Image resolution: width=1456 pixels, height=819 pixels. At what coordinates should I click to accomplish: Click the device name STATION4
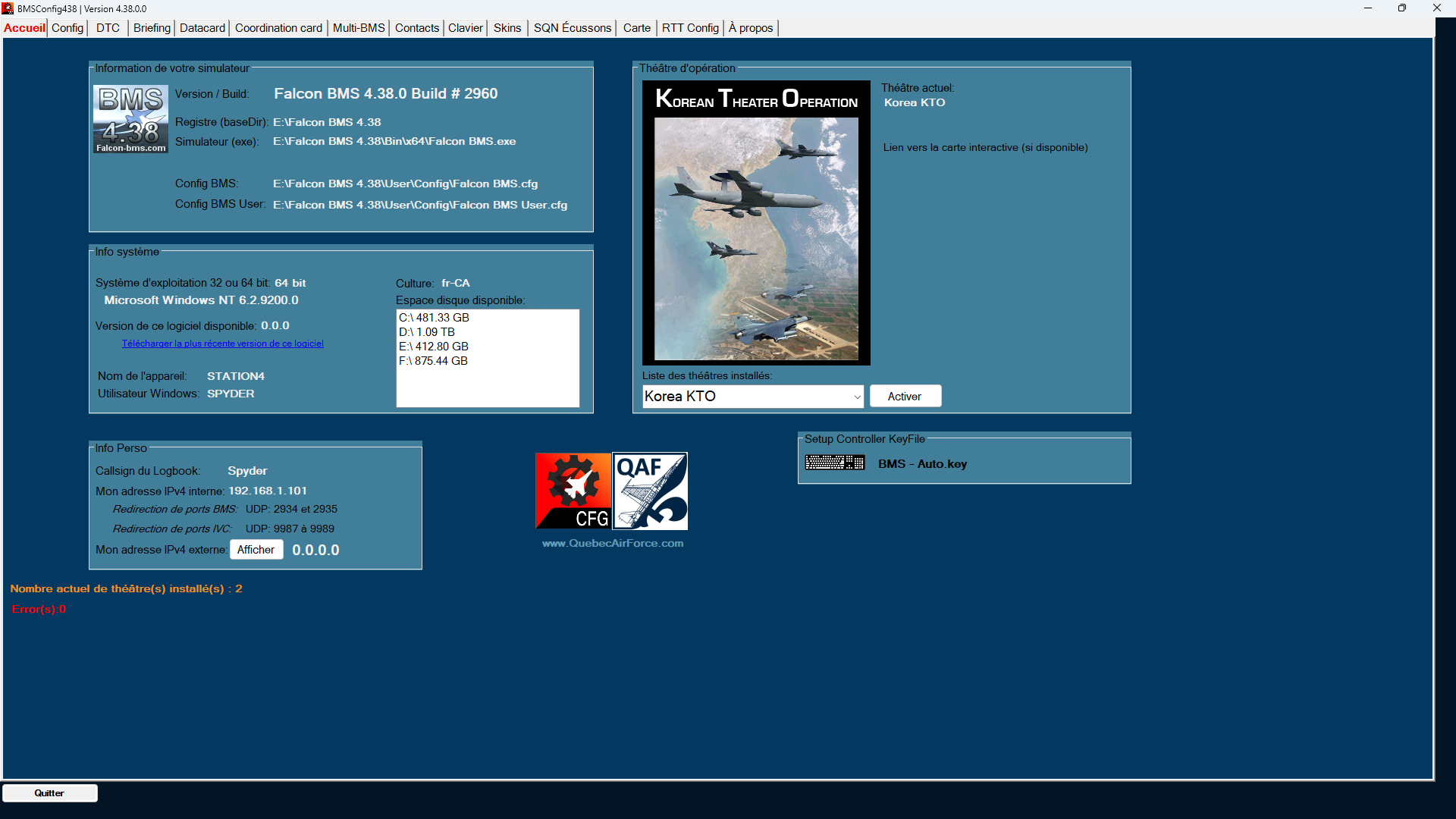click(x=236, y=376)
